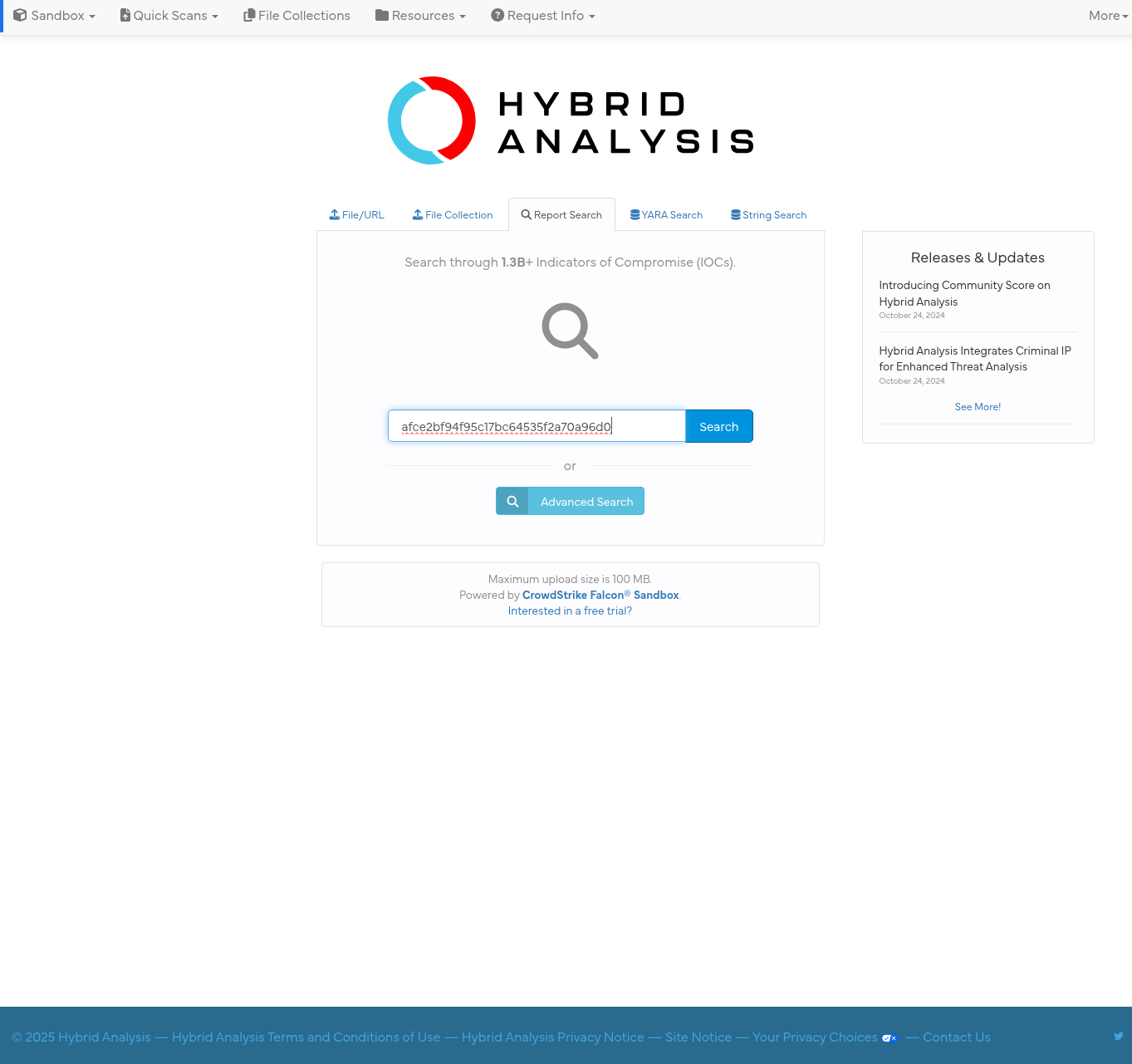Click the © 2025 Hybrid Analysis link
The width and height of the screenshot is (1132, 1064).
click(x=81, y=1037)
